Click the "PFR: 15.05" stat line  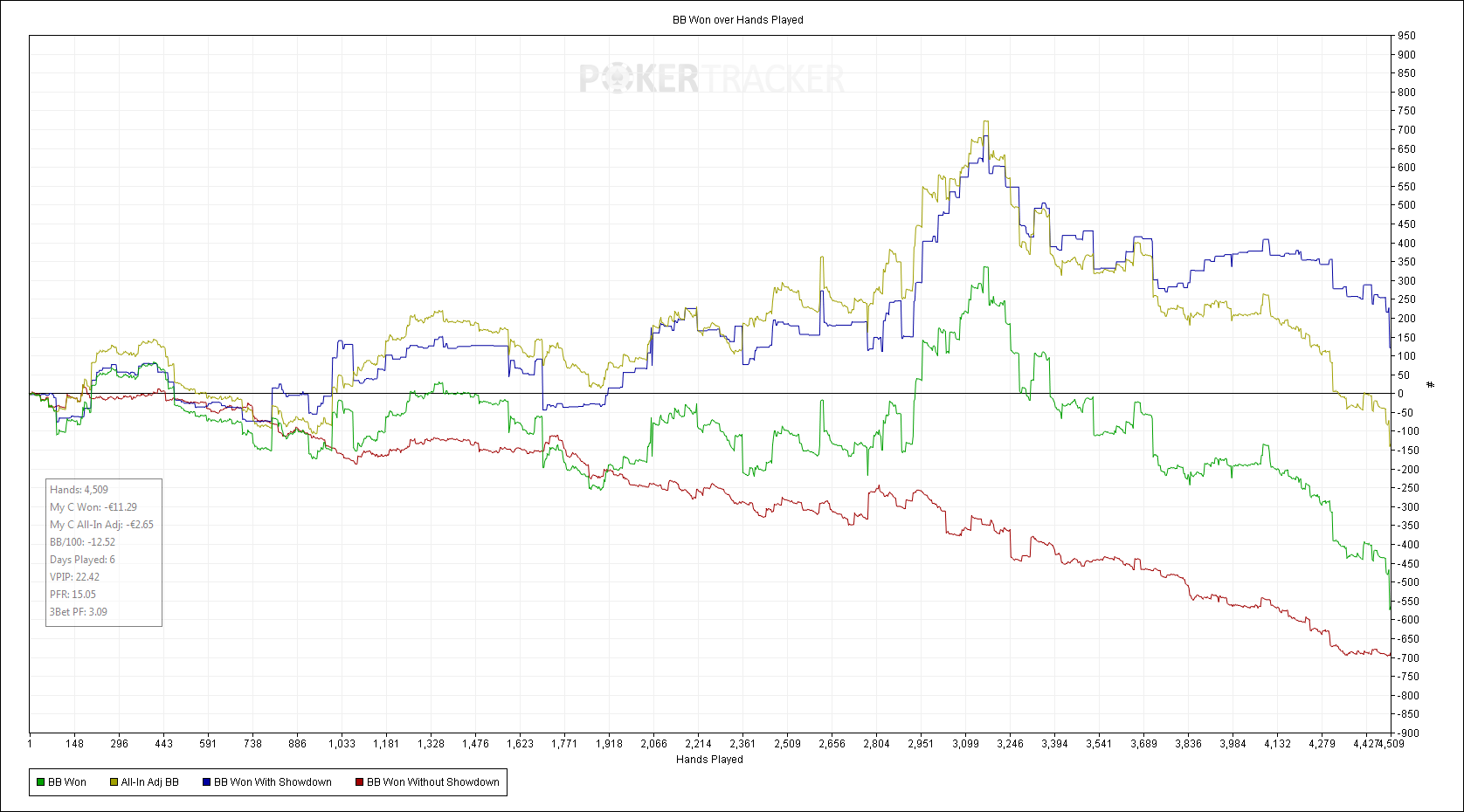tap(73, 595)
